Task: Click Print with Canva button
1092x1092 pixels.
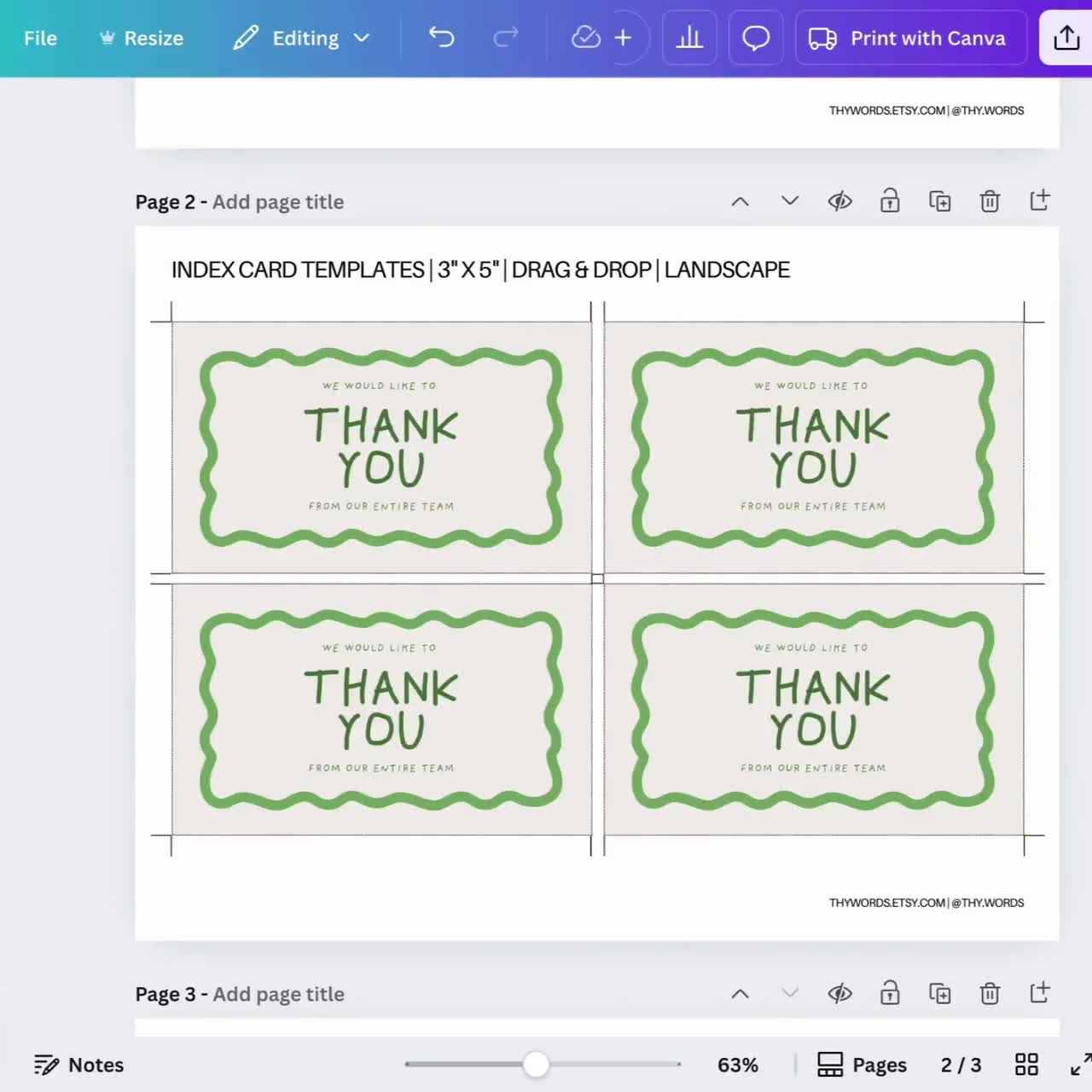Action: [x=910, y=38]
